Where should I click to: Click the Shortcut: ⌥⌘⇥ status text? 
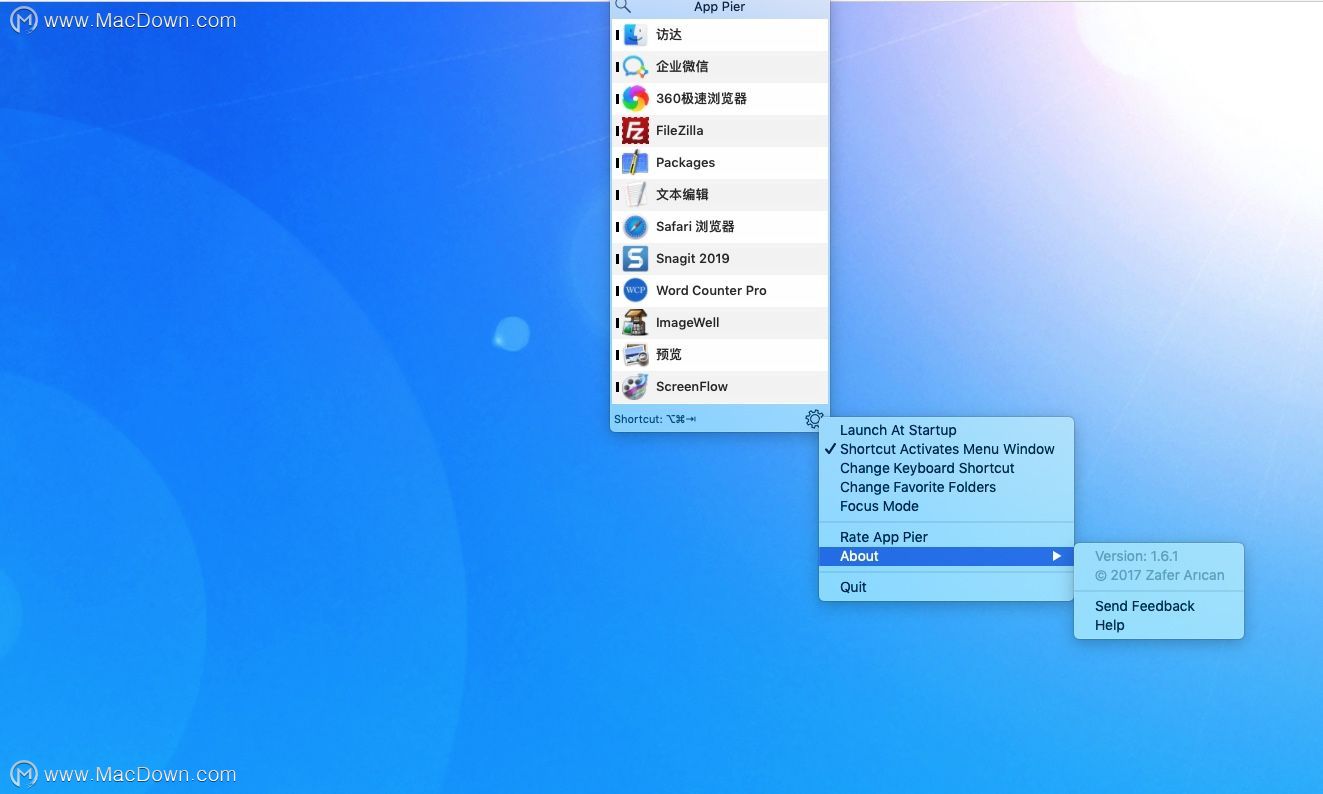click(x=655, y=419)
